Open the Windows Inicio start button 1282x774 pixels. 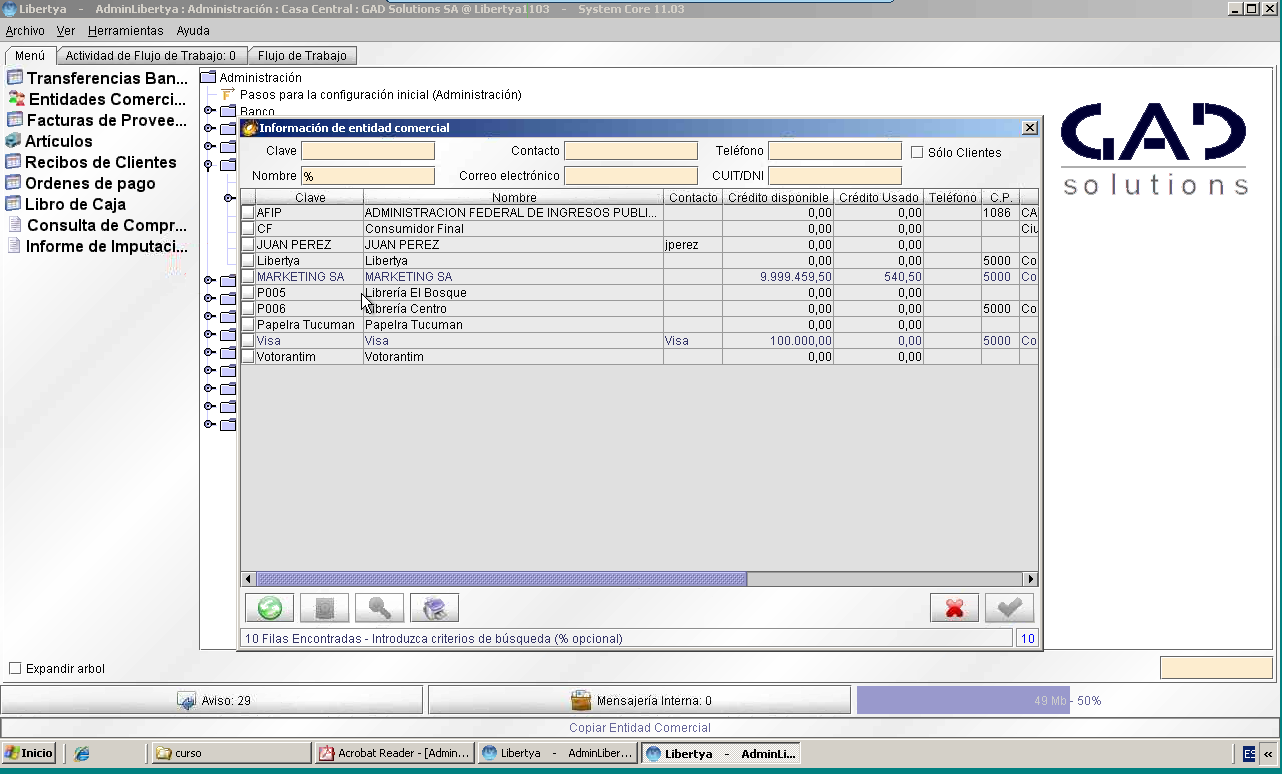click(29, 753)
